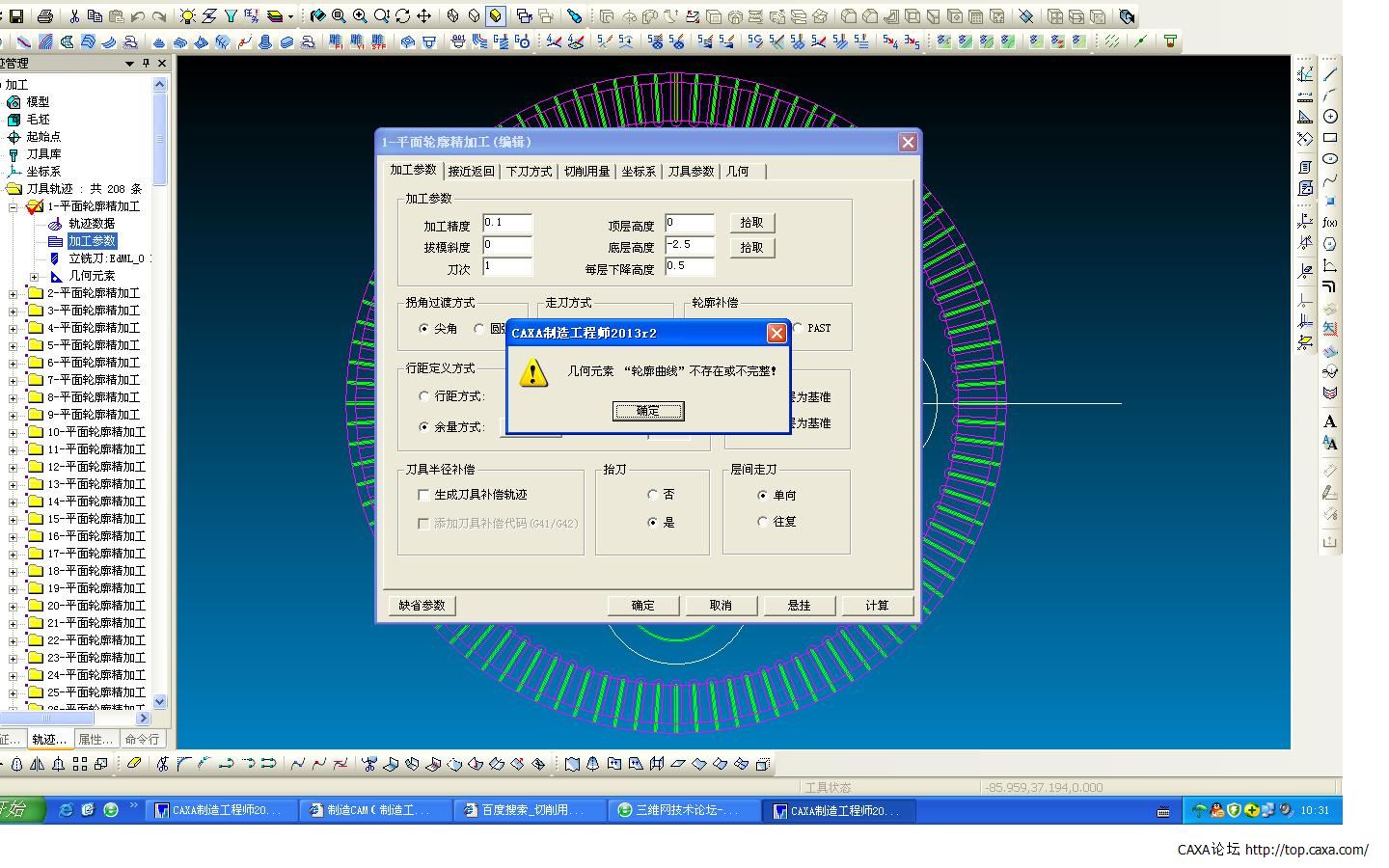Click the light bulb visibility icon
Viewport: 1389px width, 868px height.
[187, 16]
